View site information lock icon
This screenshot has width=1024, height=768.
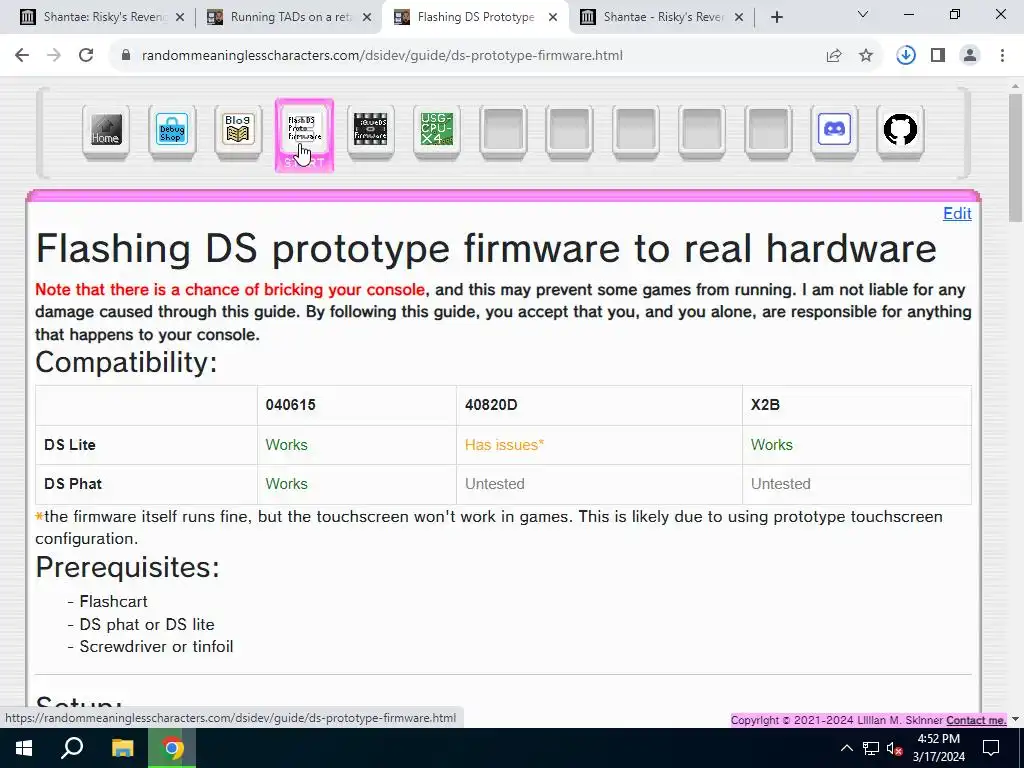126,56
